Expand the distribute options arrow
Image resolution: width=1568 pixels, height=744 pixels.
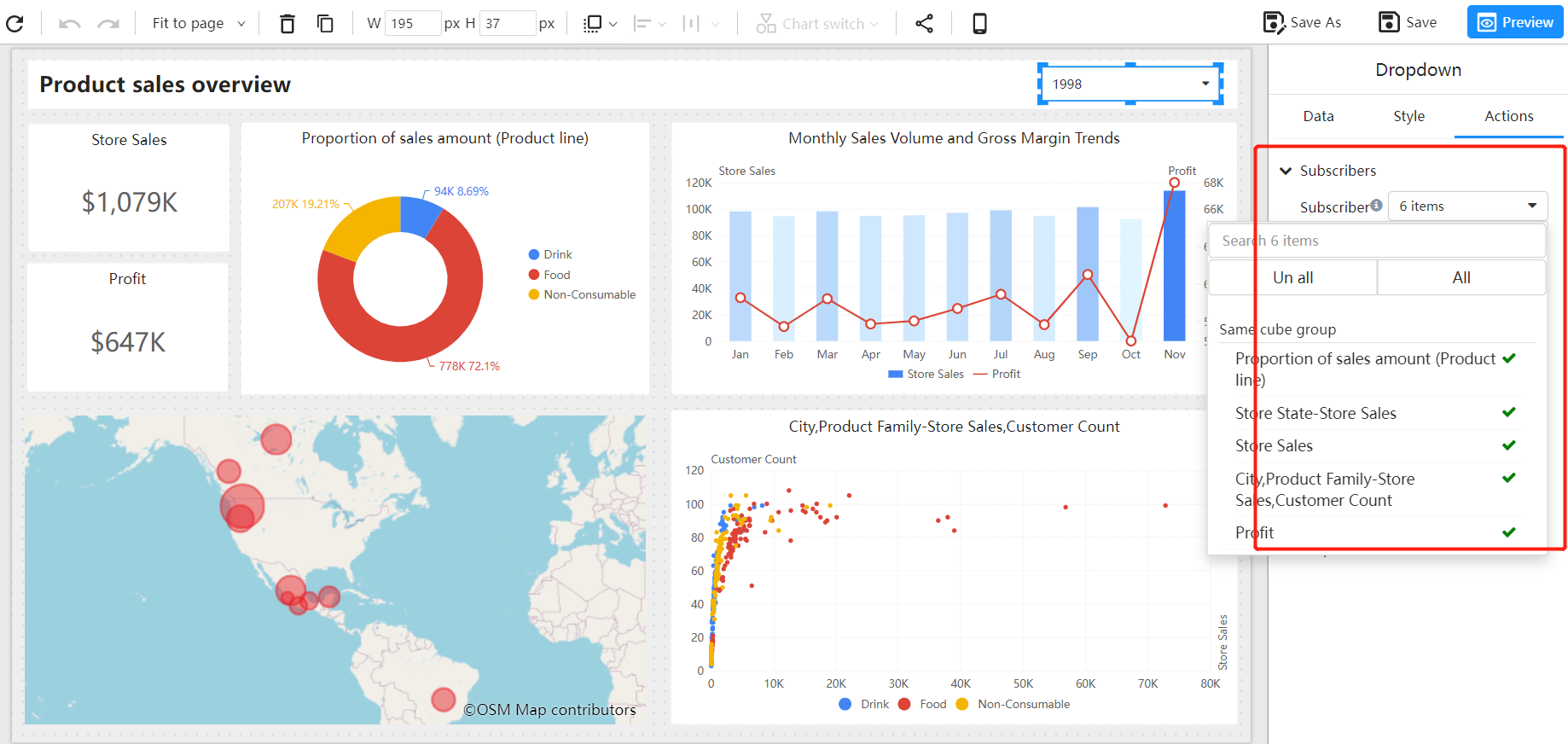tap(715, 24)
